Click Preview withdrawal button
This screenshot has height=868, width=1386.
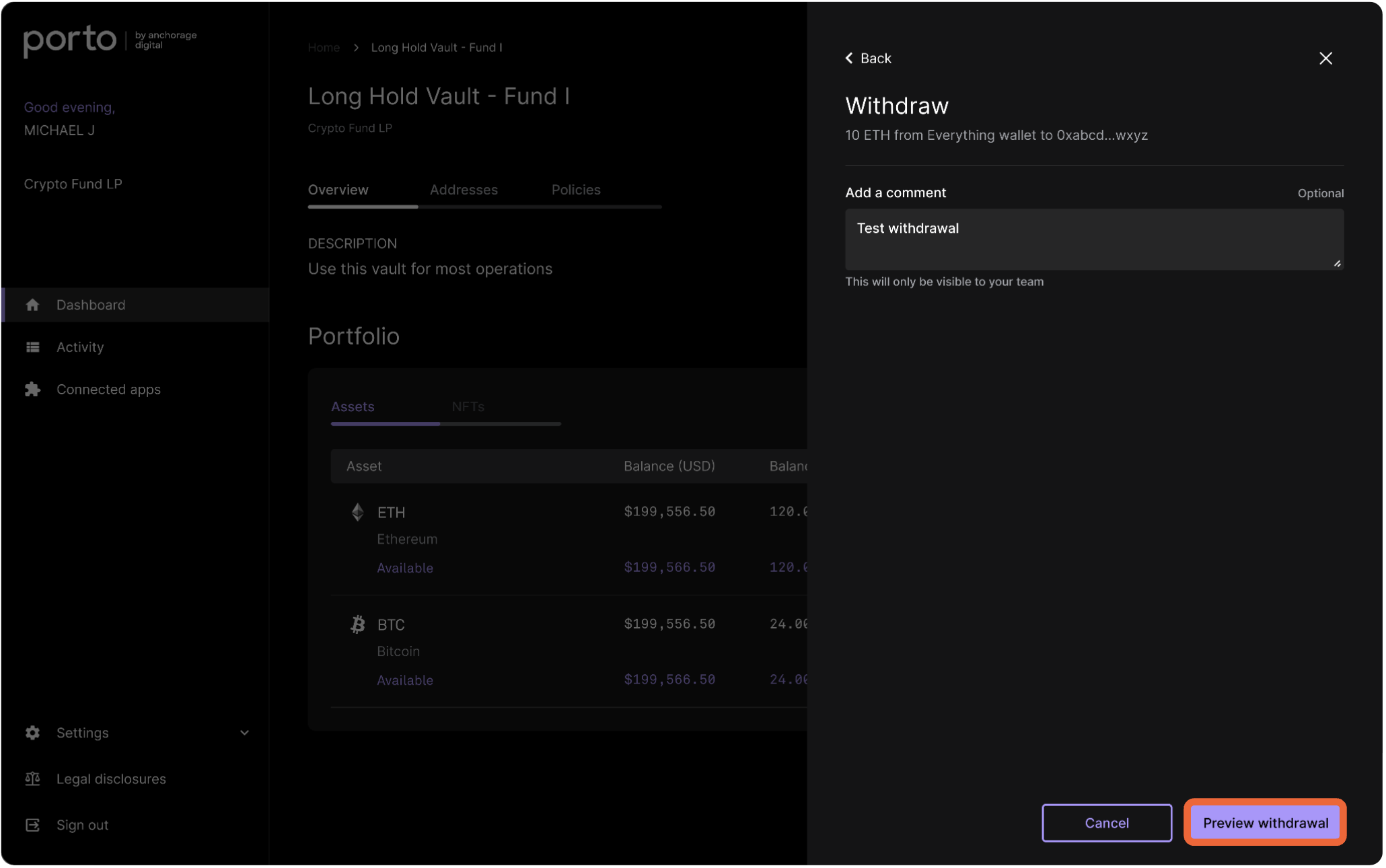1266,823
